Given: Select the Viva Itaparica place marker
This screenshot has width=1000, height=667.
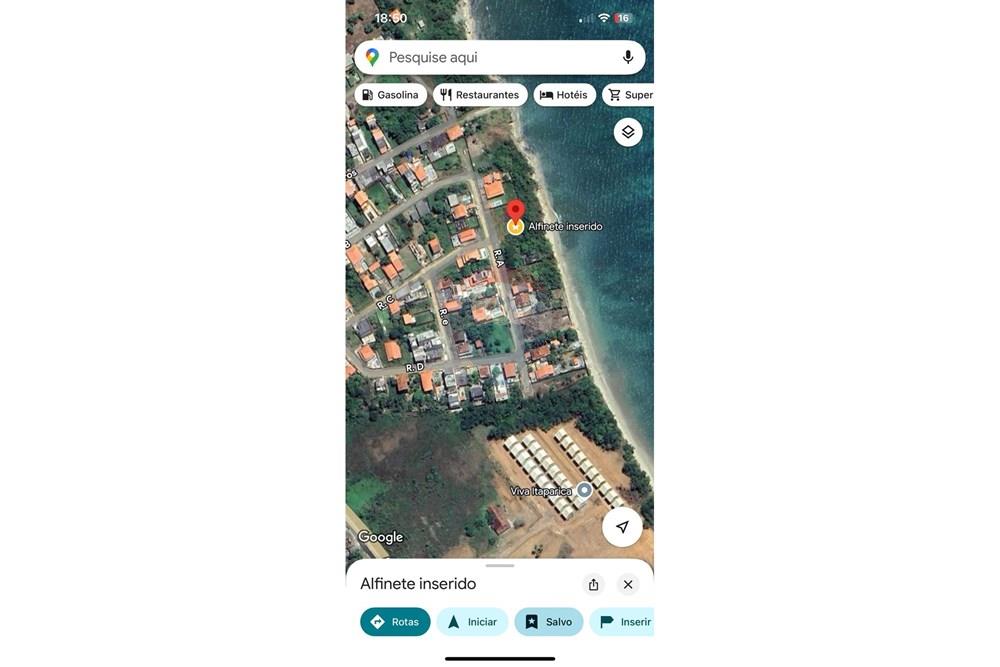Looking at the screenshot, I should click(584, 491).
